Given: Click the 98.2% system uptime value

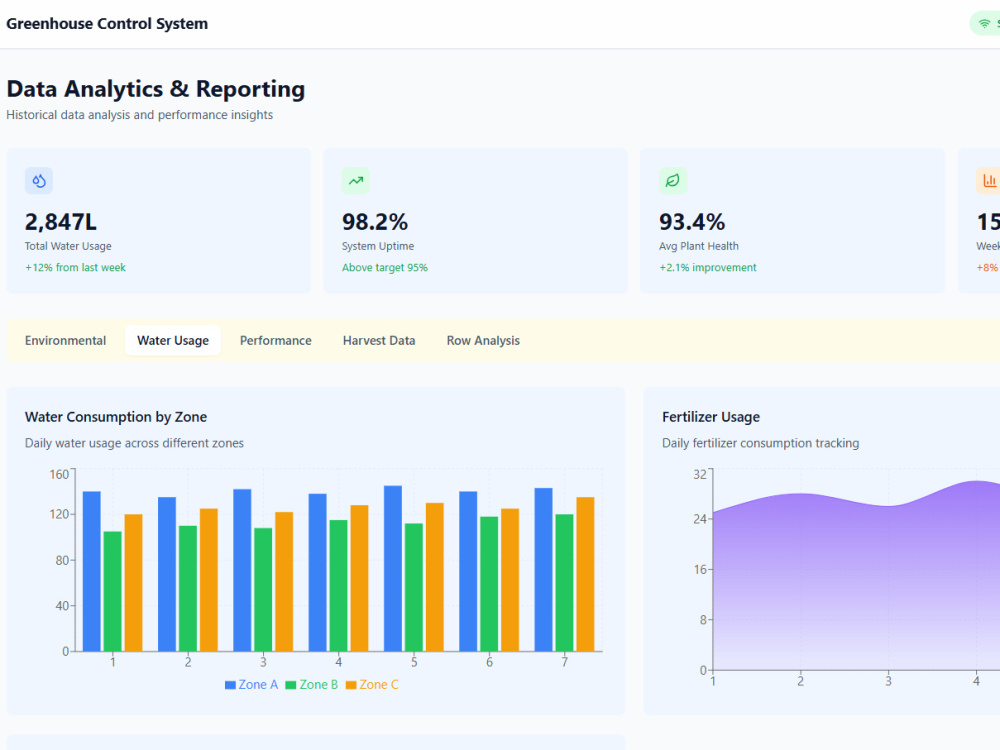Looking at the screenshot, I should [x=375, y=222].
